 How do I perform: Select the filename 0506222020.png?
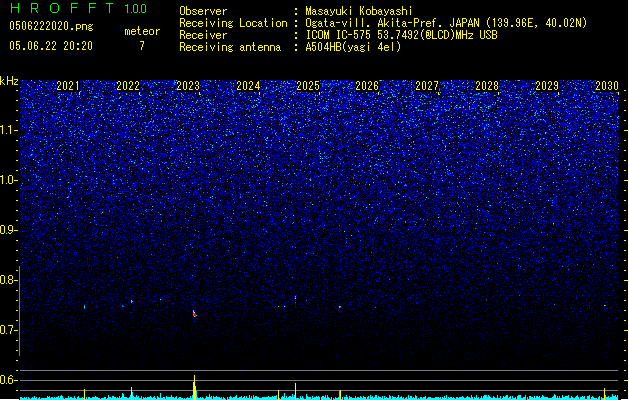click(51, 26)
